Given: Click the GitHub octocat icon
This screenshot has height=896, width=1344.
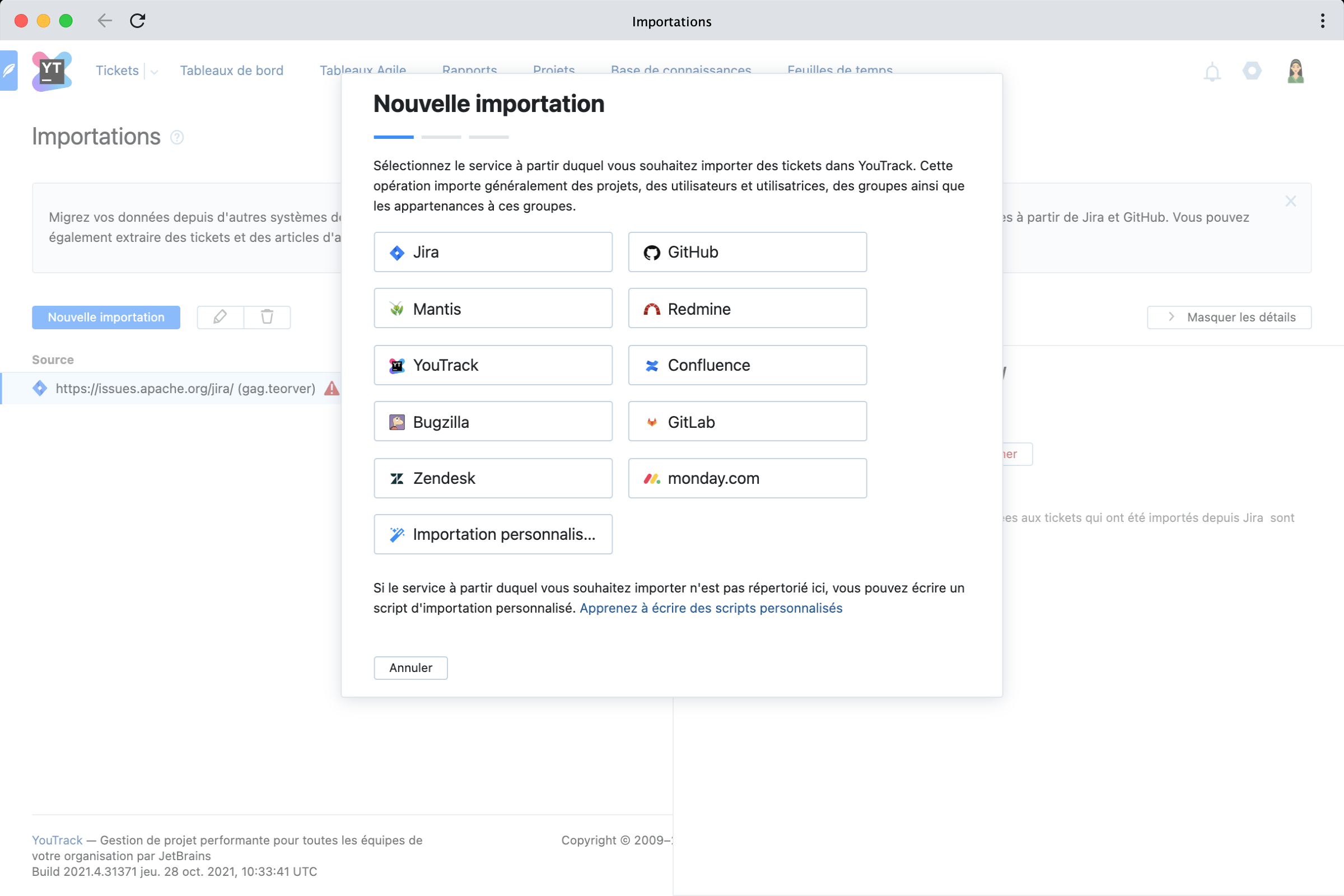Looking at the screenshot, I should coord(651,253).
